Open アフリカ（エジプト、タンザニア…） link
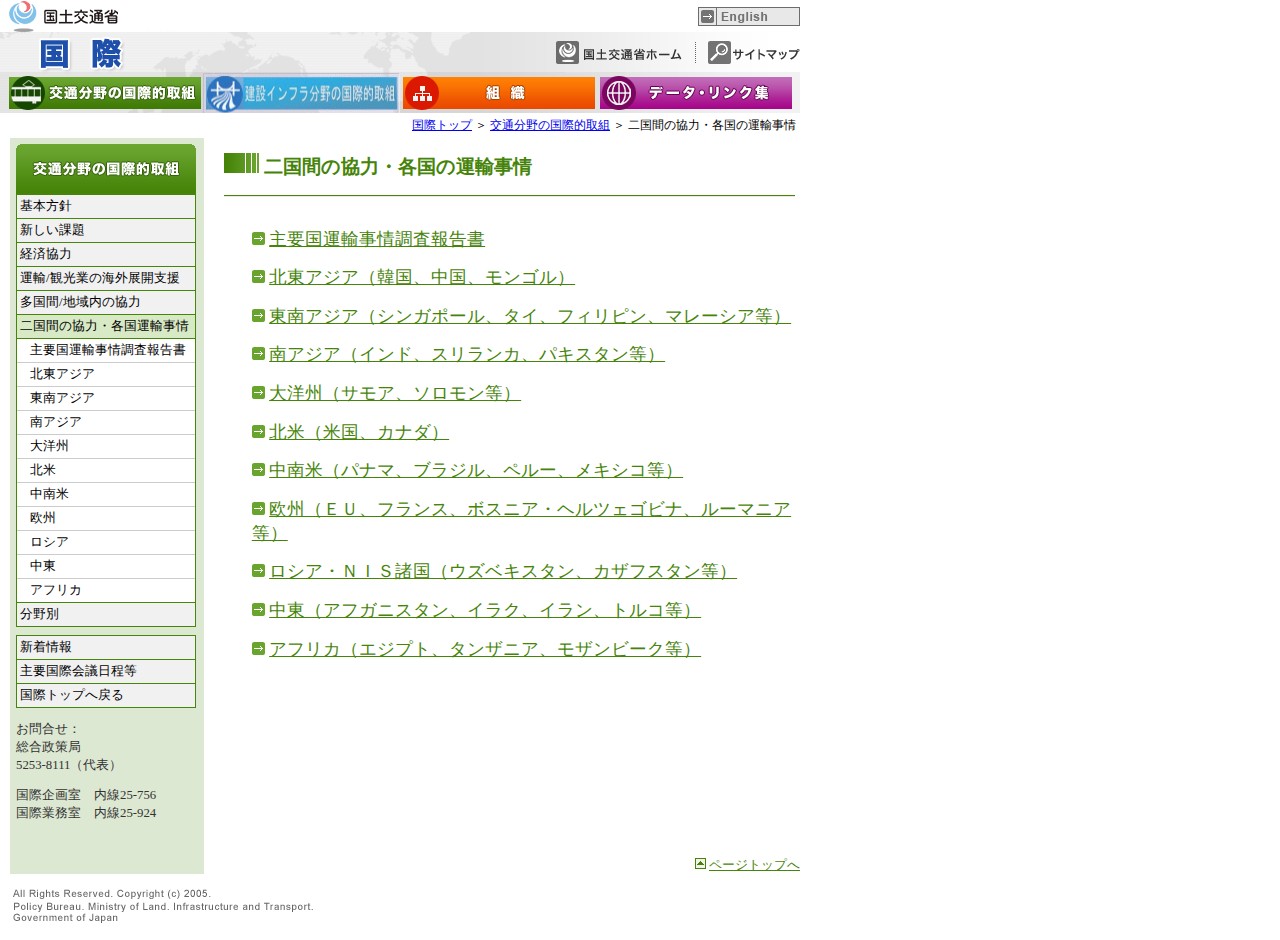This screenshot has height=940, width=1280. tap(485, 649)
